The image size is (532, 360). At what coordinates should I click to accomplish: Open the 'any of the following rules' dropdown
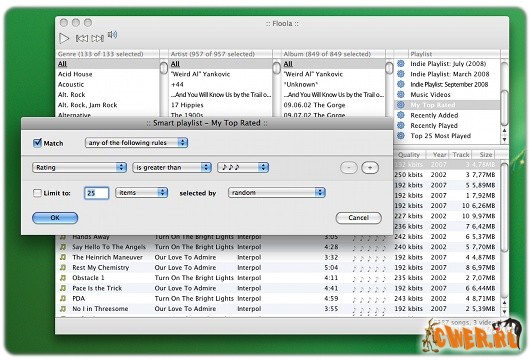136,143
